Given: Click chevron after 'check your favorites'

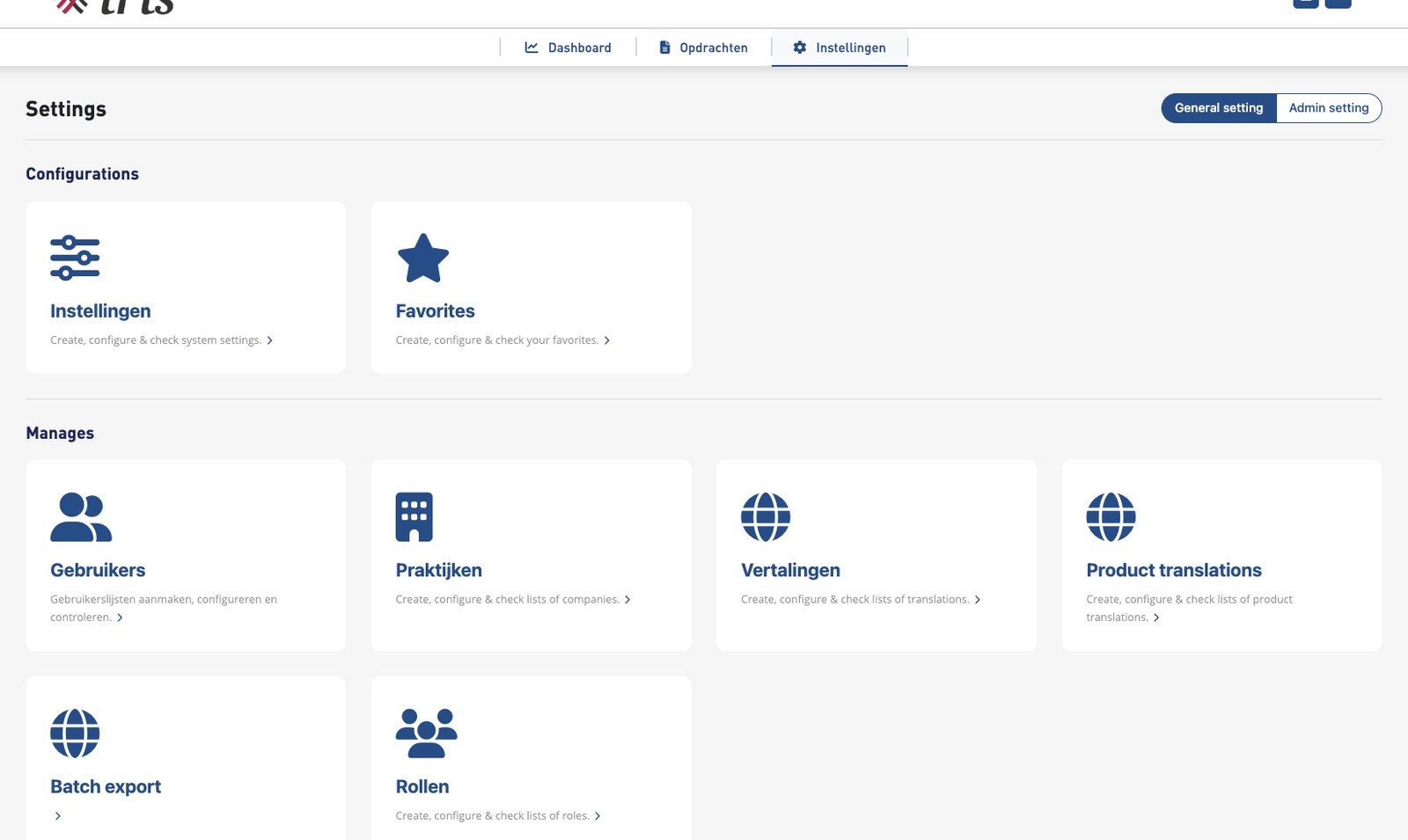Looking at the screenshot, I should pyautogui.click(x=606, y=340).
